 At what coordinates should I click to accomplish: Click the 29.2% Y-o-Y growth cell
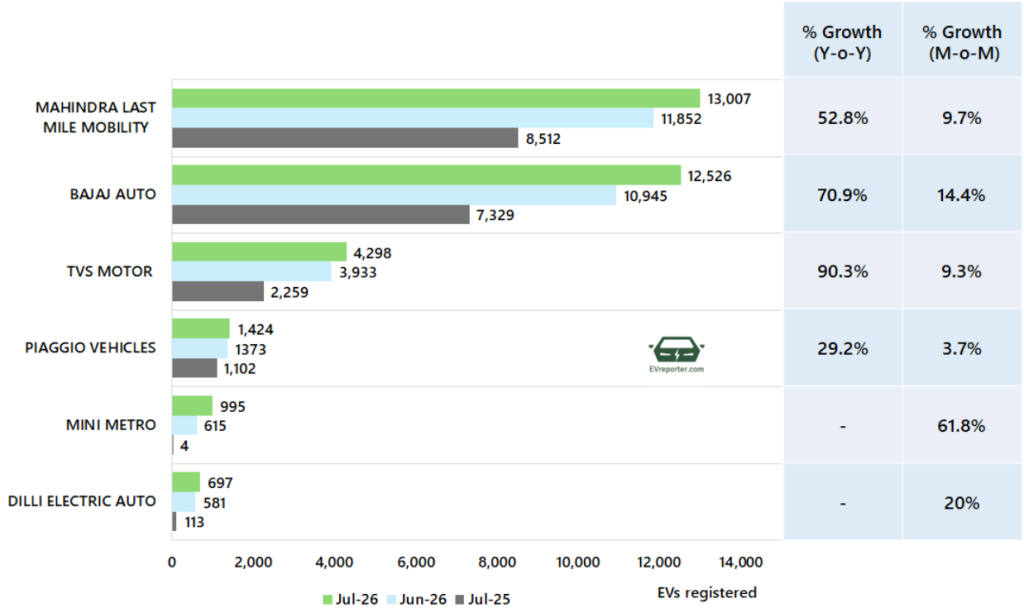point(842,349)
